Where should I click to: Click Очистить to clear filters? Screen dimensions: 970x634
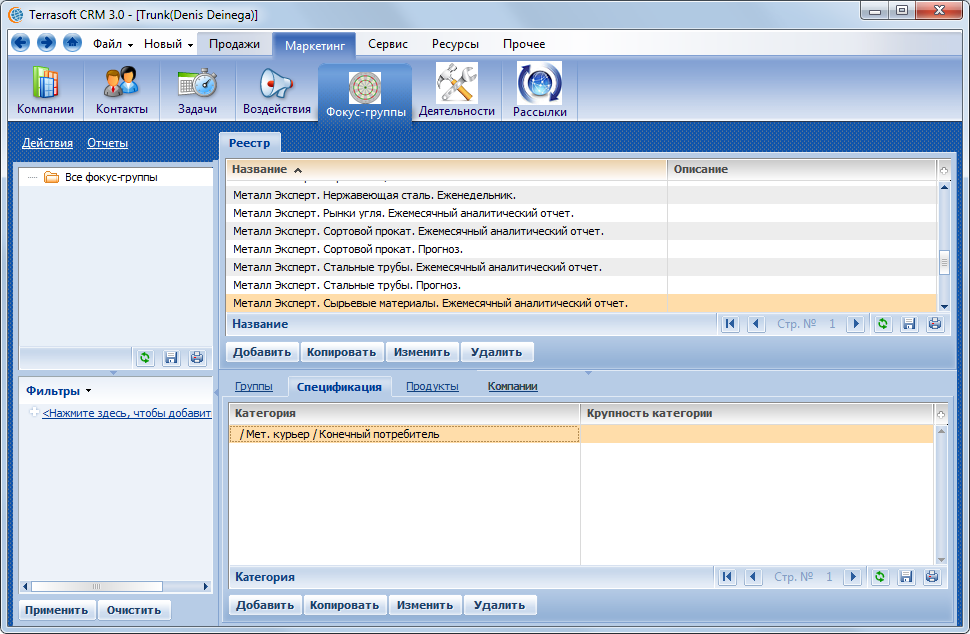(x=134, y=610)
